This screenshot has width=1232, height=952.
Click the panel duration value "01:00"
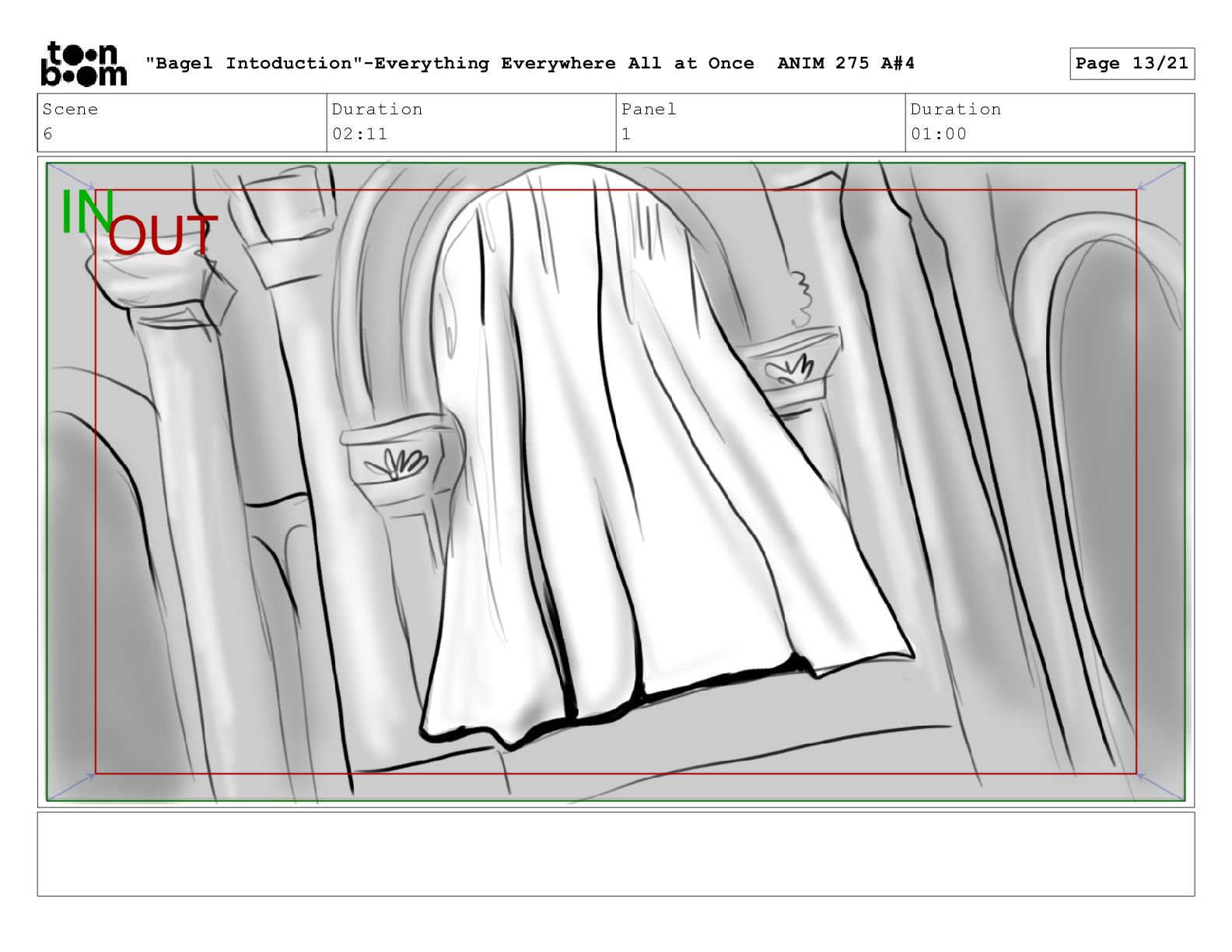coord(939,134)
